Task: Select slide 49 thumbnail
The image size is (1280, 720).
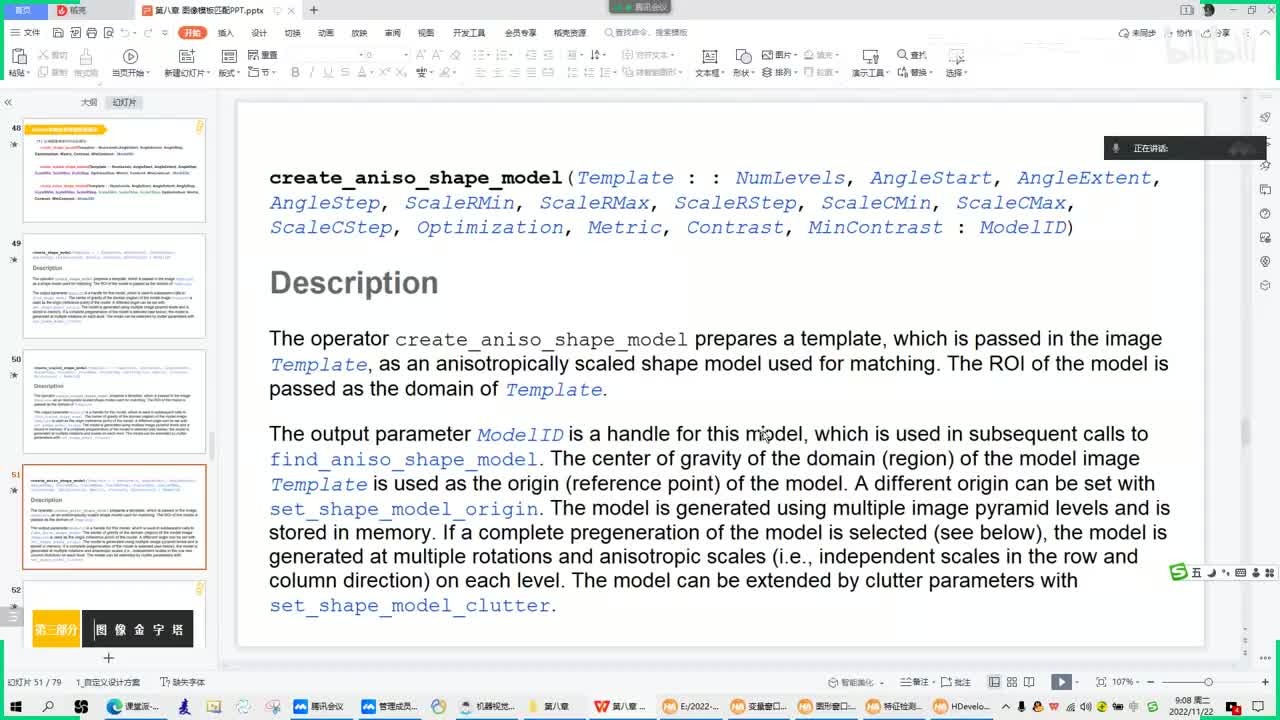Action: point(114,286)
